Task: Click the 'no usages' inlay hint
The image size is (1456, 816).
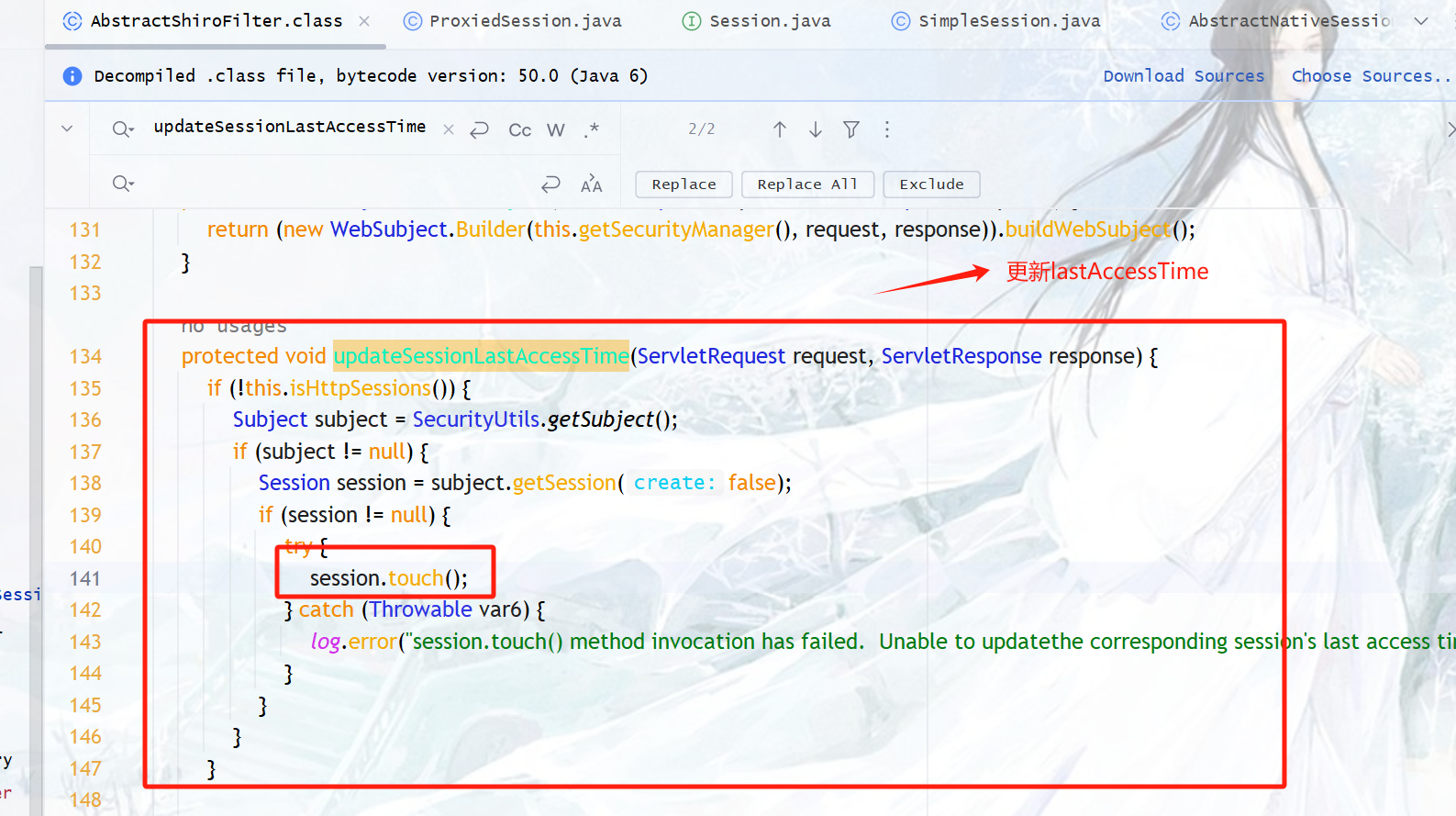Action: 234,326
